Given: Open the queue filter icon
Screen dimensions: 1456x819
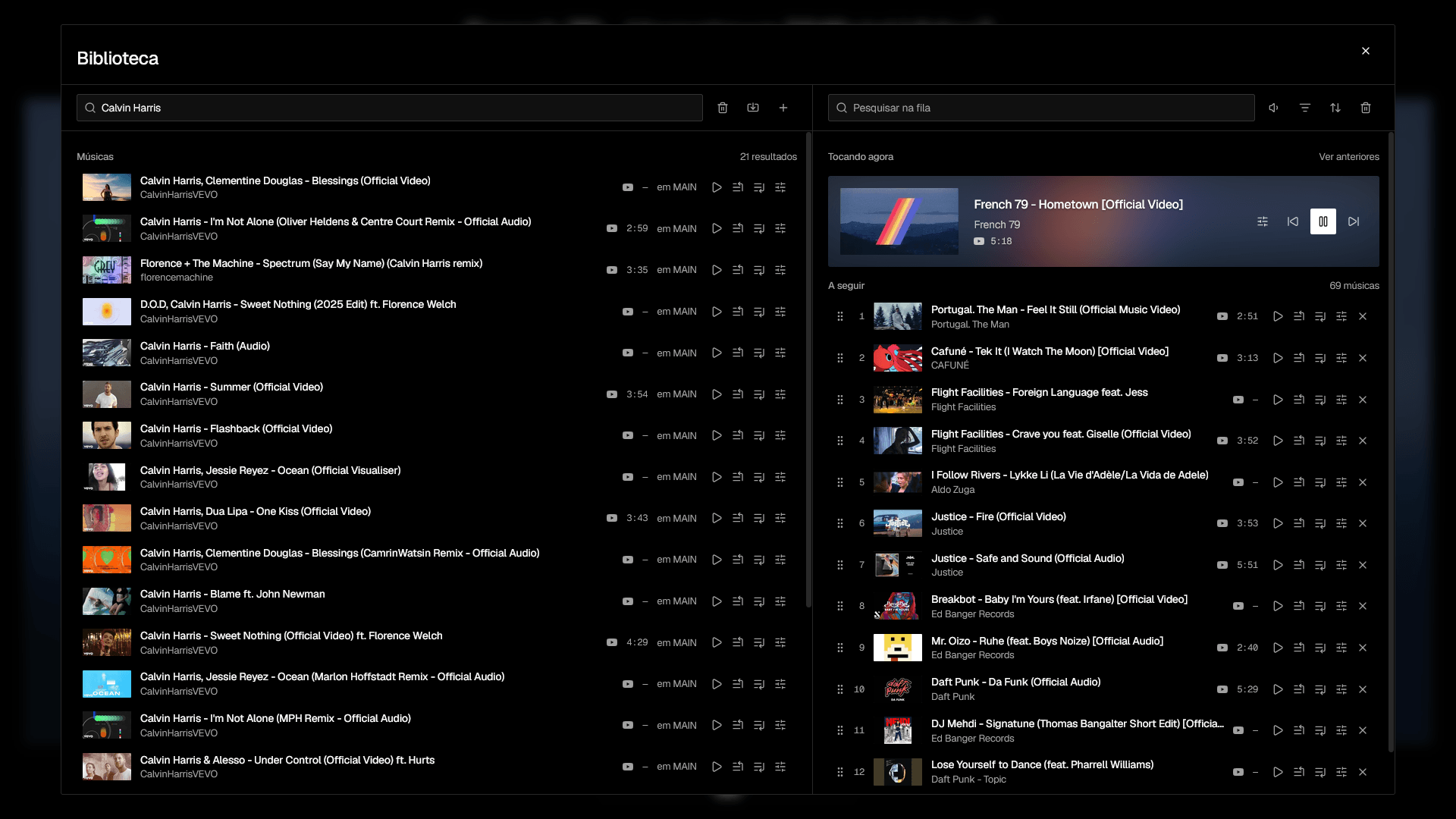Looking at the screenshot, I should click(1305, 108).
